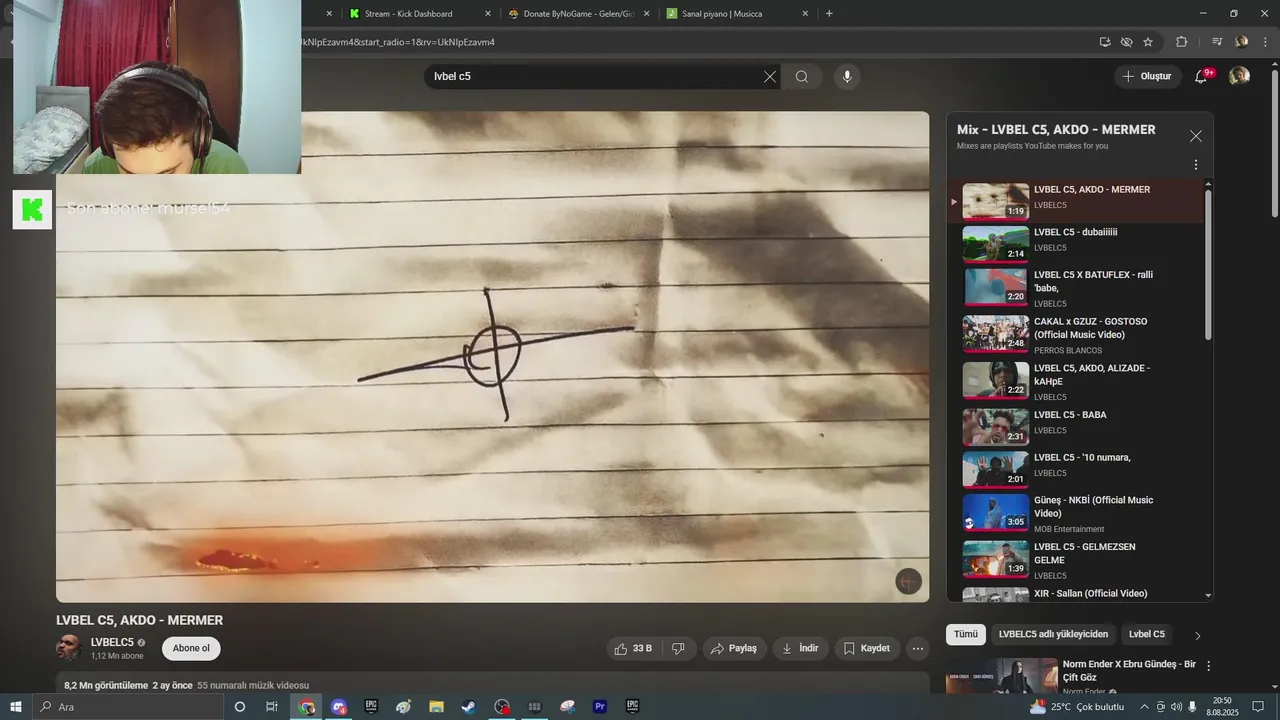The image size is (1280, 720).
Task: Play LVBEL C5 X BATUFLEX - ralli 'babe
Action: 1075,287
